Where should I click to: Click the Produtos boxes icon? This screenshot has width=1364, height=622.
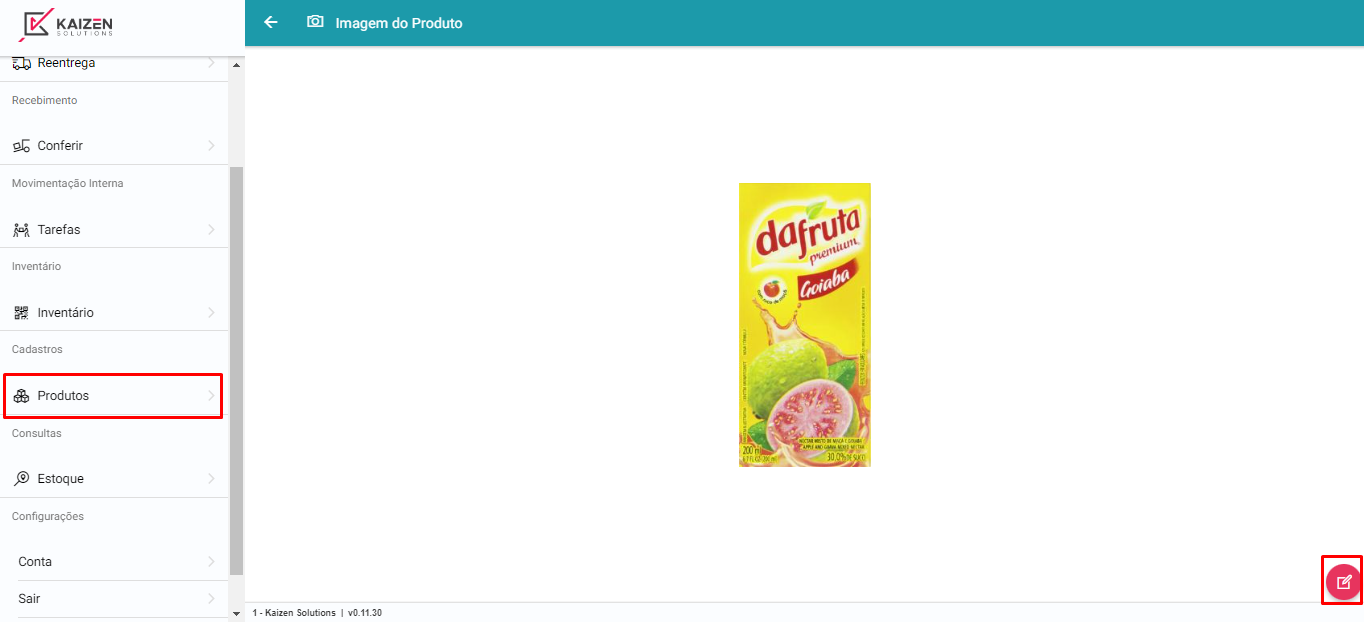(21, 396)
